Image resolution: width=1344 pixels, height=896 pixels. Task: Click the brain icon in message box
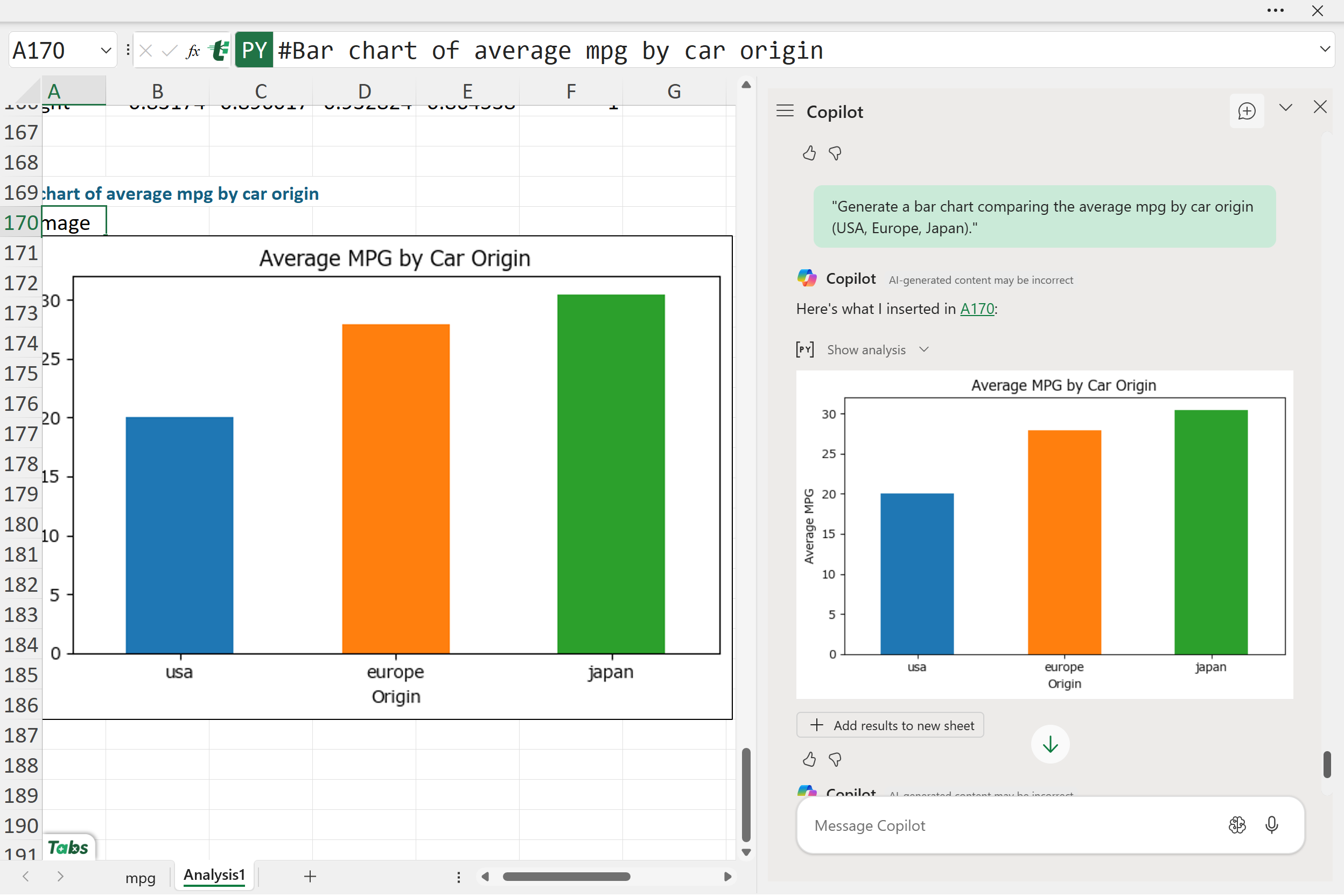(x=1236, y=825)
